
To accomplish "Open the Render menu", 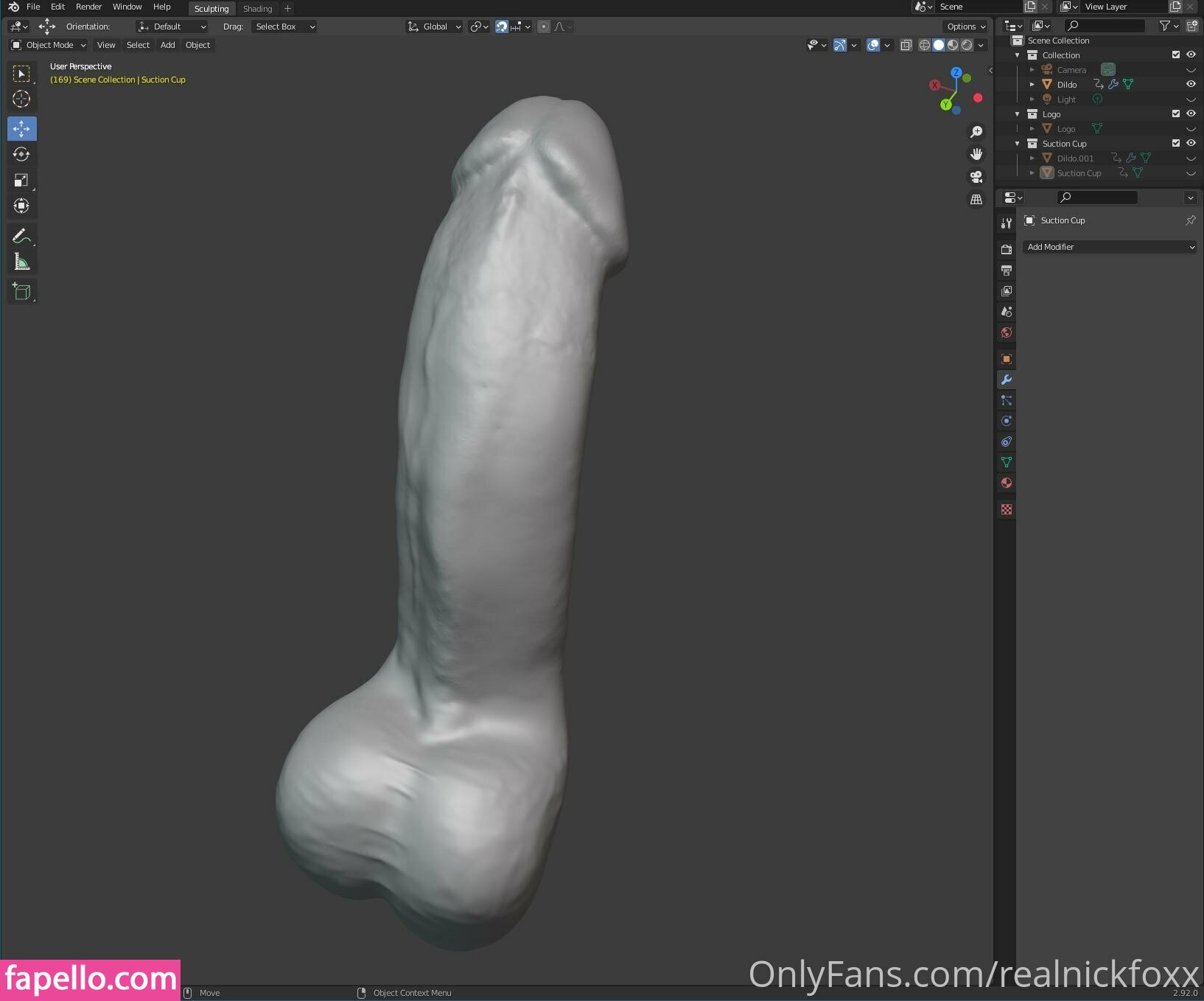I will 89,7.
